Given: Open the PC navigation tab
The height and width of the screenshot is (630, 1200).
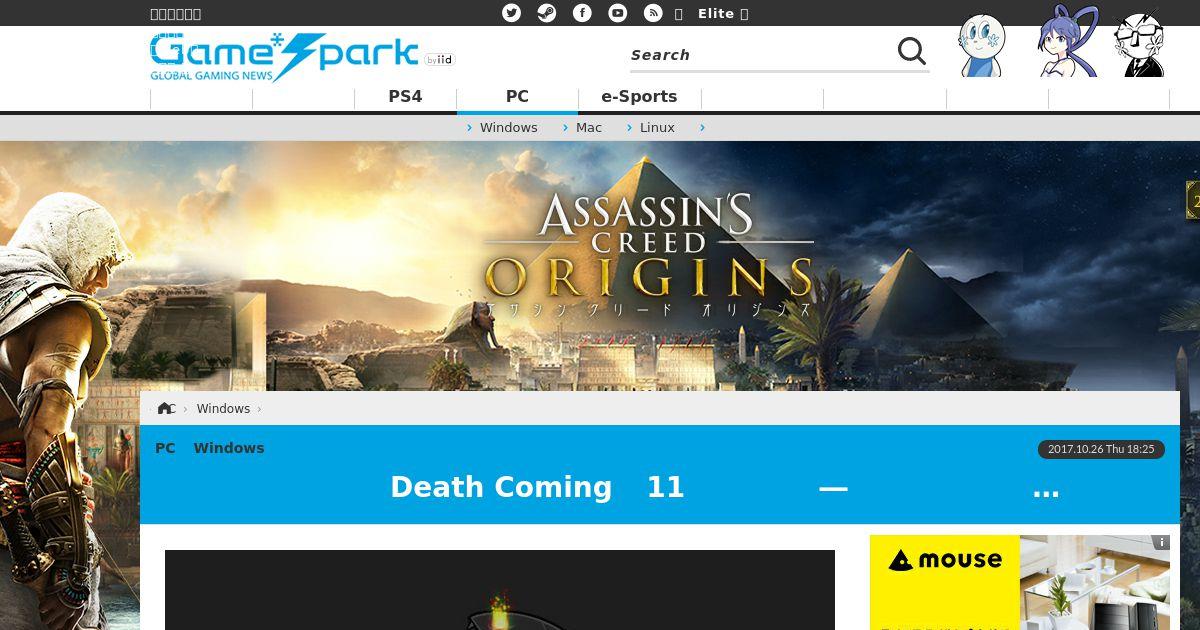Looking at the screenshot, I should point(517,97).
